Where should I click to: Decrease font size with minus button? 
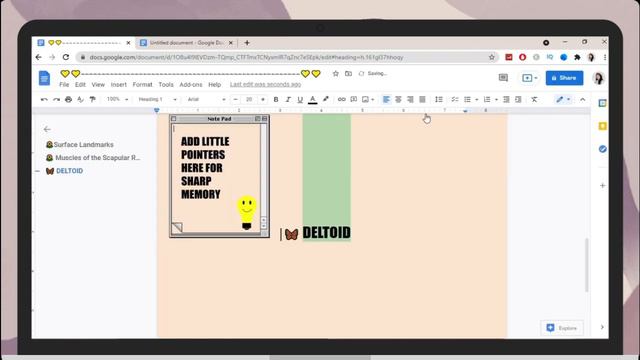(x=236, y=99)
